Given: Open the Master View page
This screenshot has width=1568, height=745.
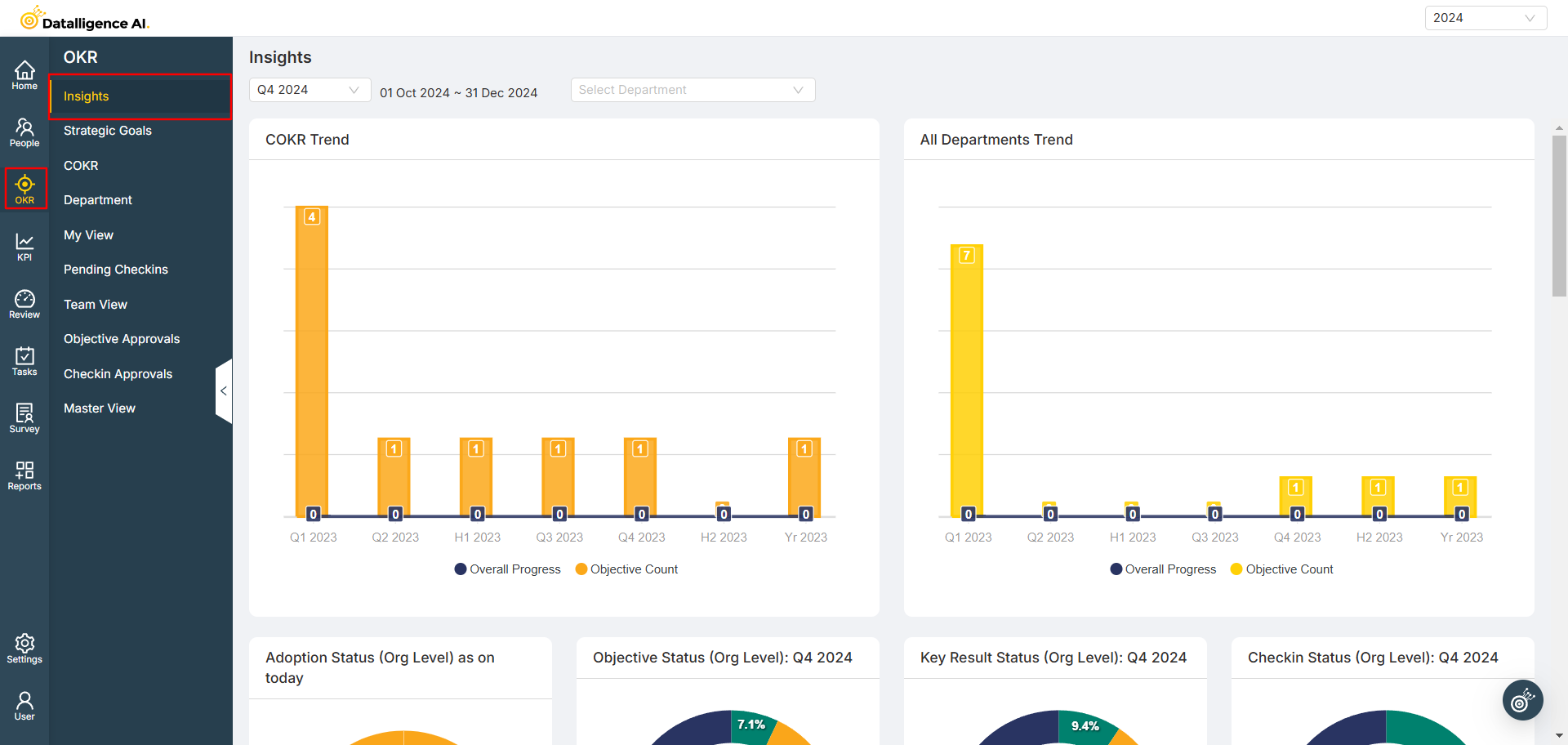Looking at the screenshot, I should tap(99, 408).
